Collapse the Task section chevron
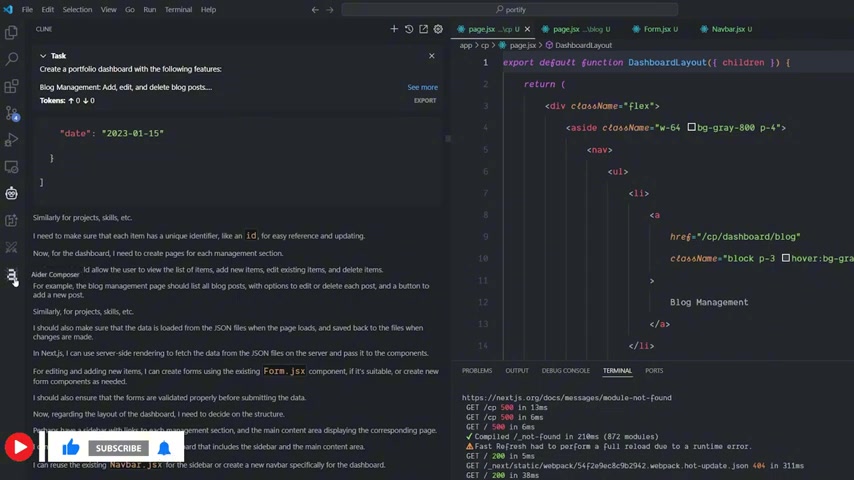This screenshot has width=854, height=480. tap(43, 56)
